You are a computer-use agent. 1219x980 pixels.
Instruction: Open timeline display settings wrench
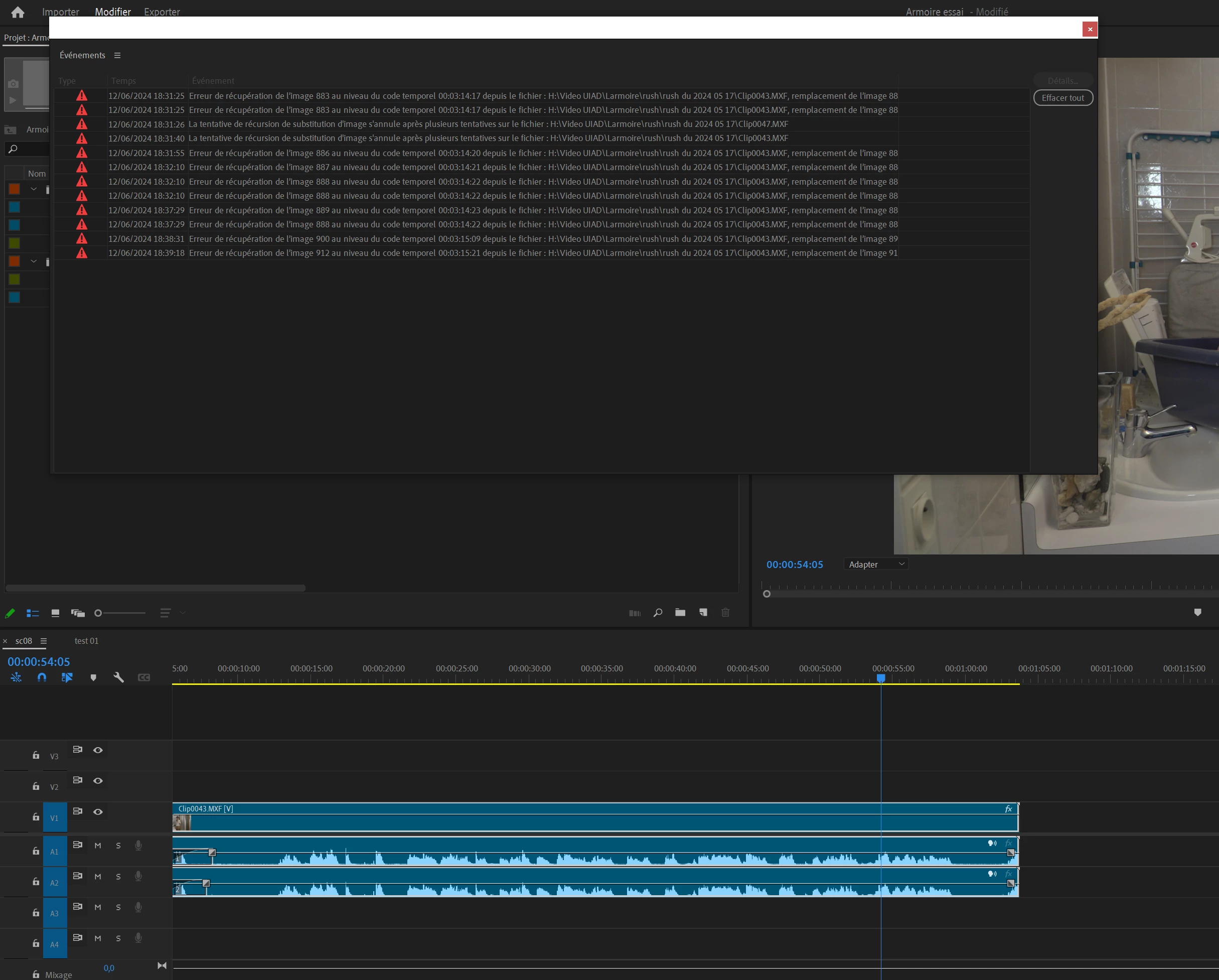click(x=119, y=677)
